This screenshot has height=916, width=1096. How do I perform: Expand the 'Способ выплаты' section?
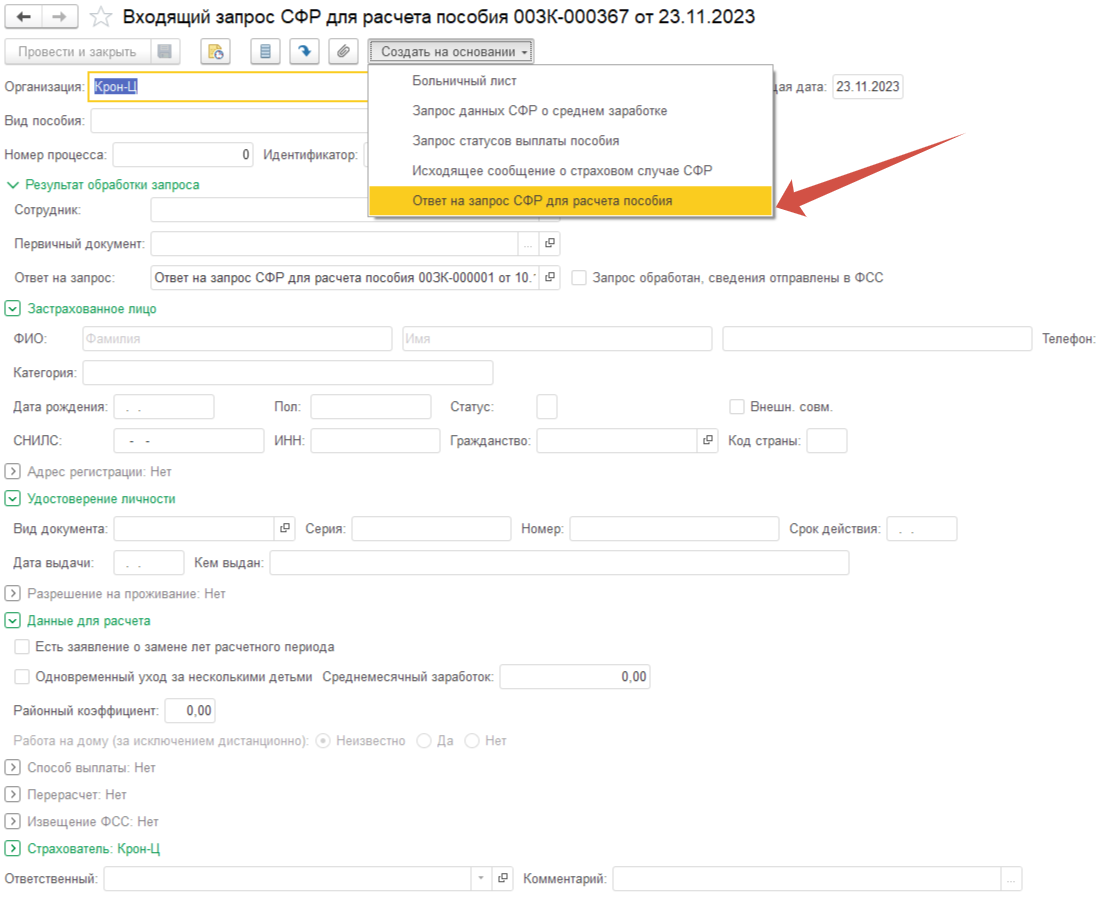pyautogui.click(x=13, y=768)
